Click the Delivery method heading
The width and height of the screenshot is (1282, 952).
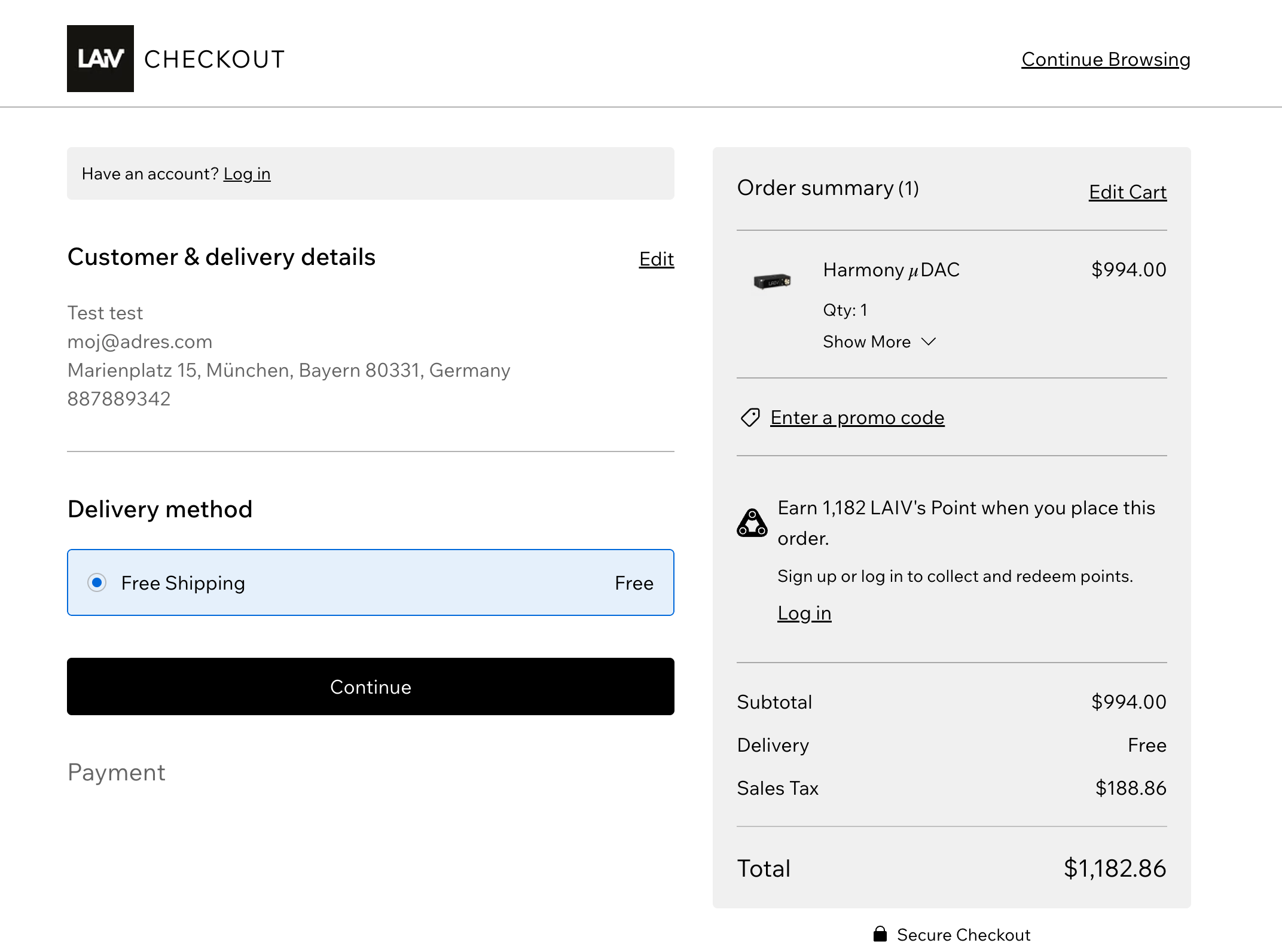160,509
